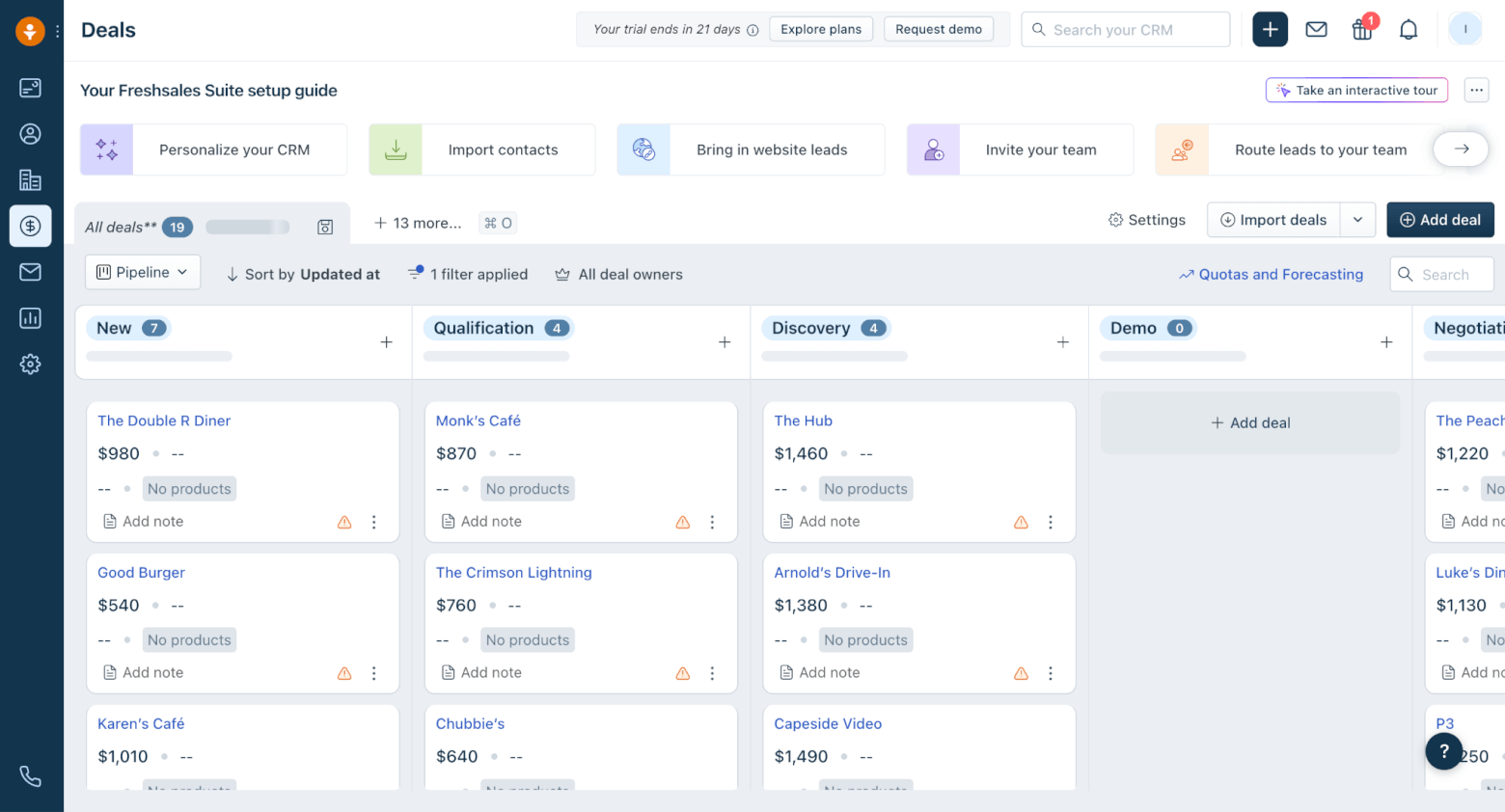Open the mail envelope icon in the header
Screen dimensions: 1505x812
coord(1316,30)
